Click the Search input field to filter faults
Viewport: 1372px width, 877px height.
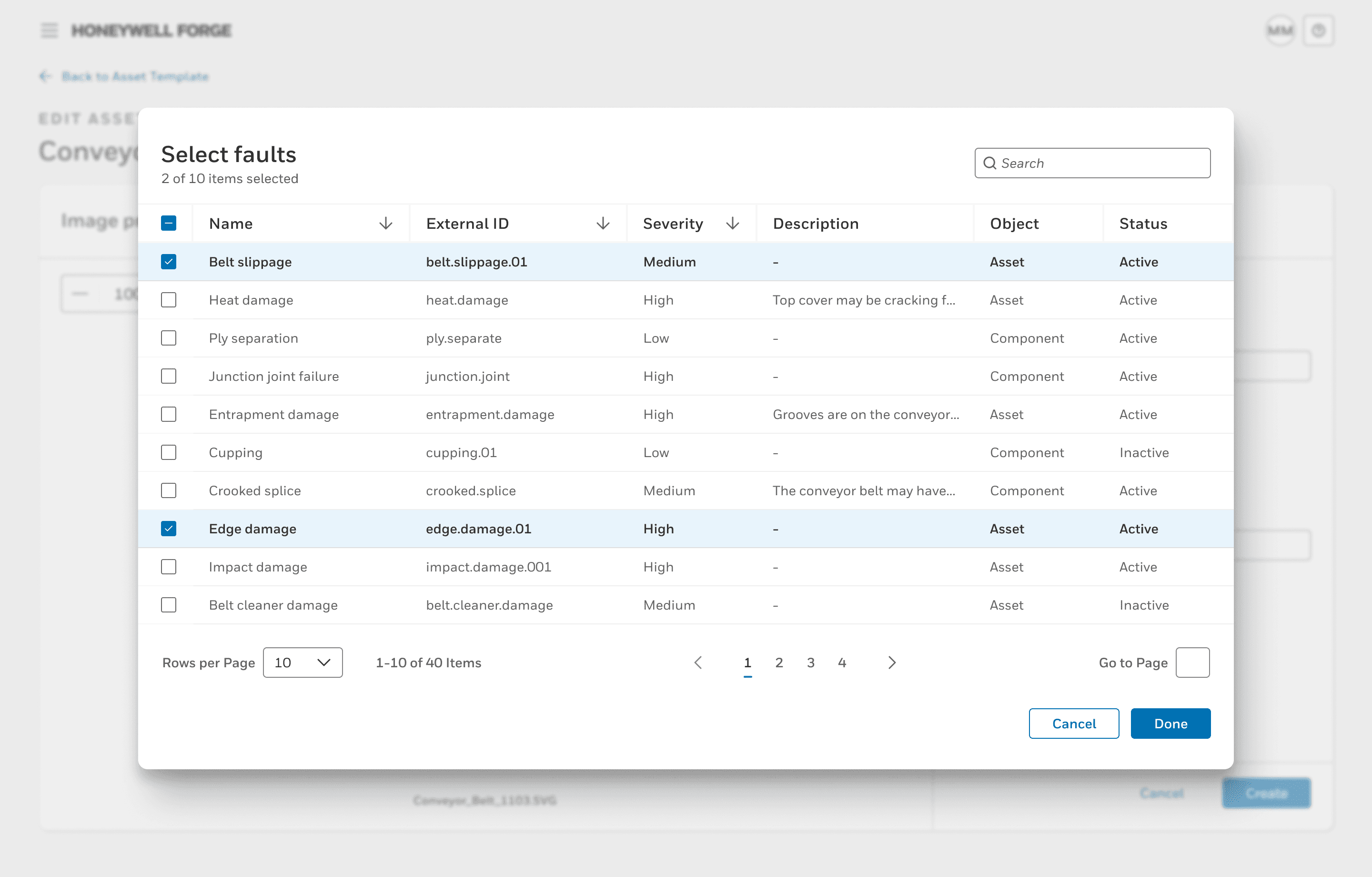1092,163
